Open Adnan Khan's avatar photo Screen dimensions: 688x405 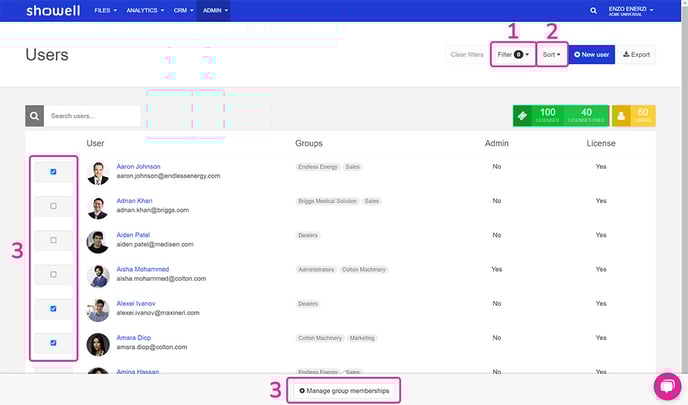coord(98,207)
